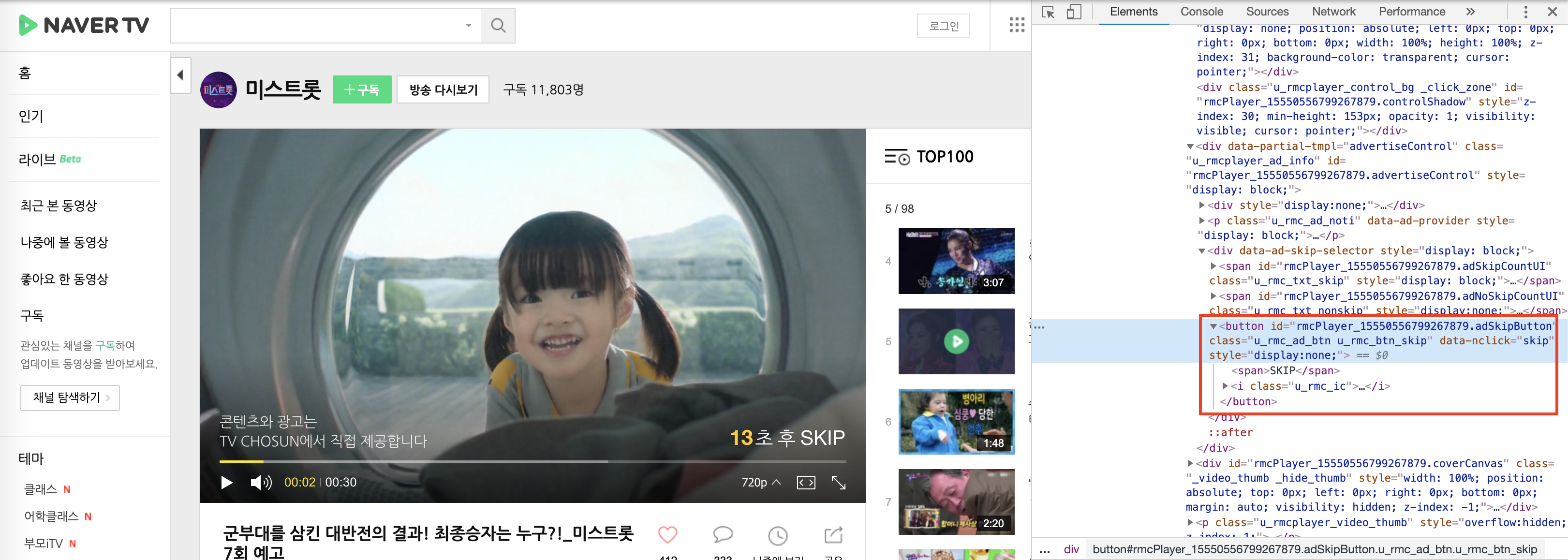Viewport: 1568px width, 560px height.
Task: Collapse the left sidebar arrow
Action: pos(180,75)
